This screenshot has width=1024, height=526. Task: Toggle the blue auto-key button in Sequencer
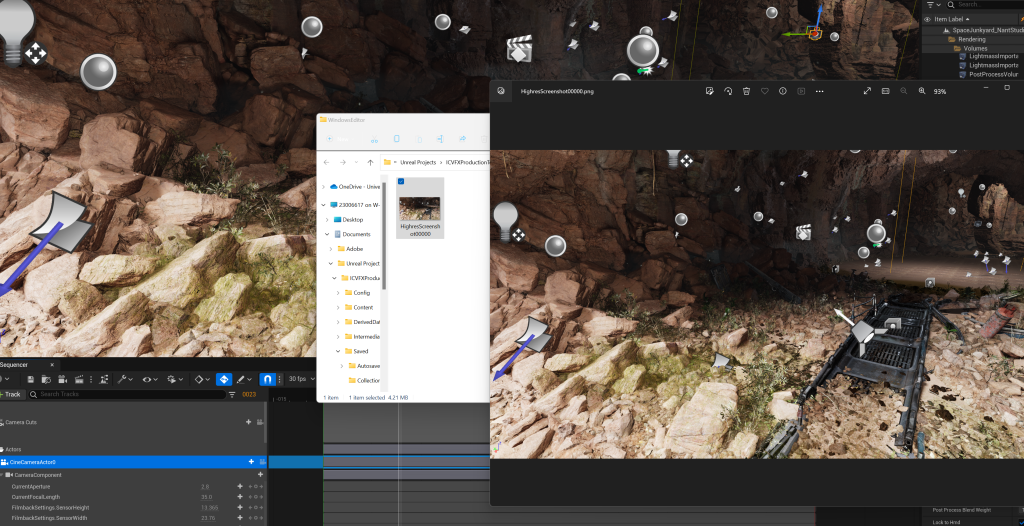pyautogui.click(x=224, y=380)
